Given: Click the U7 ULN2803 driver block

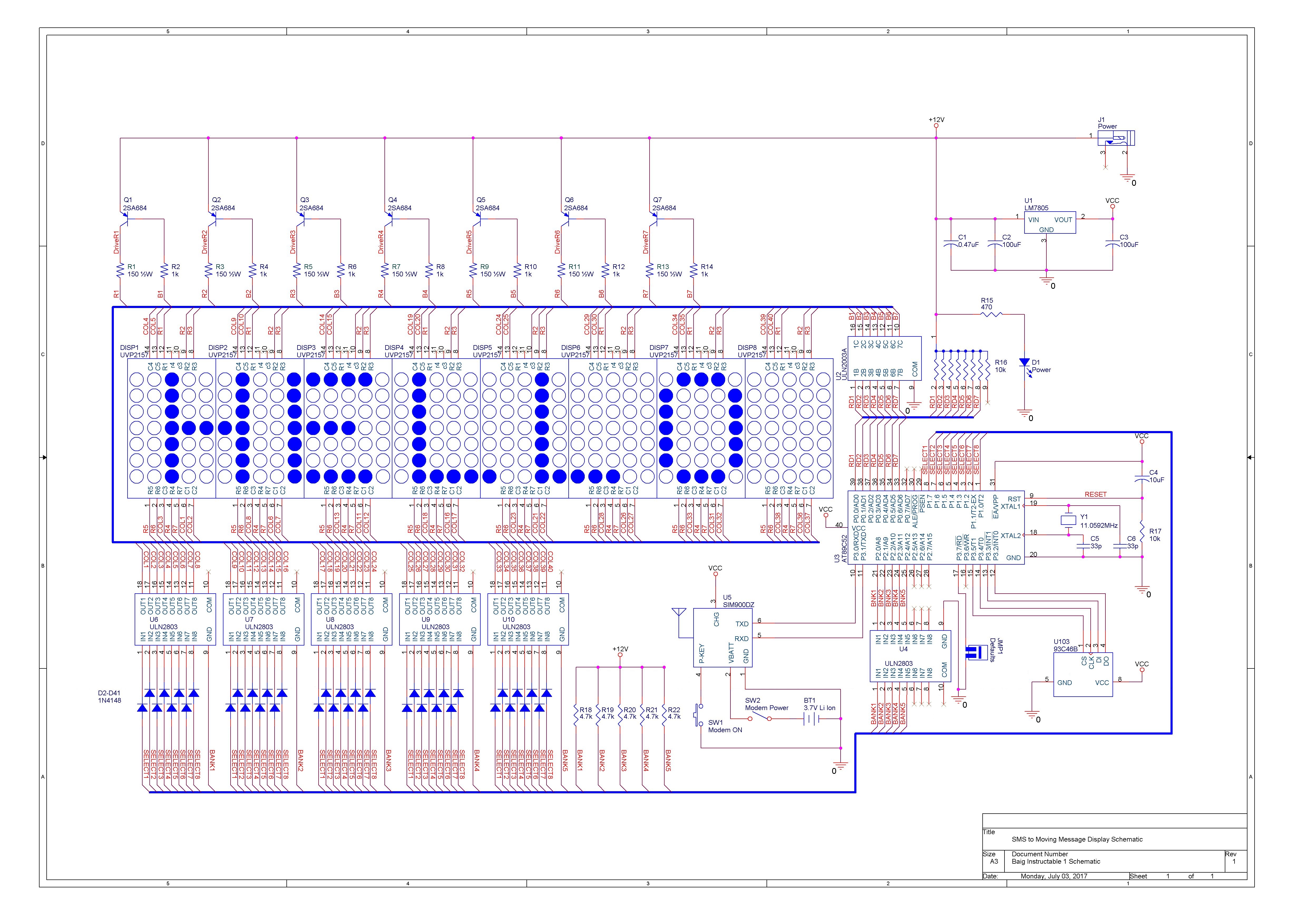Looking at the screenshot, I should point(263,619).
